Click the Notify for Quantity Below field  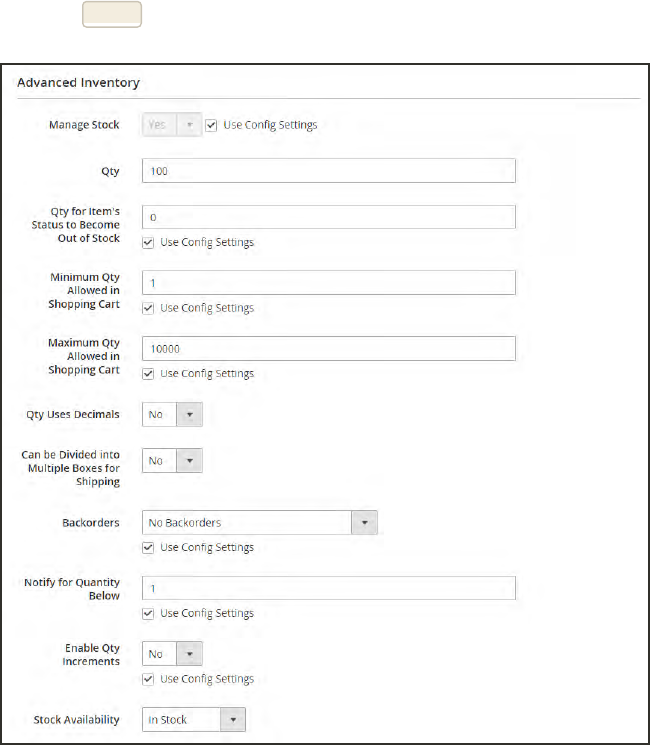click(x=329, y=588)
